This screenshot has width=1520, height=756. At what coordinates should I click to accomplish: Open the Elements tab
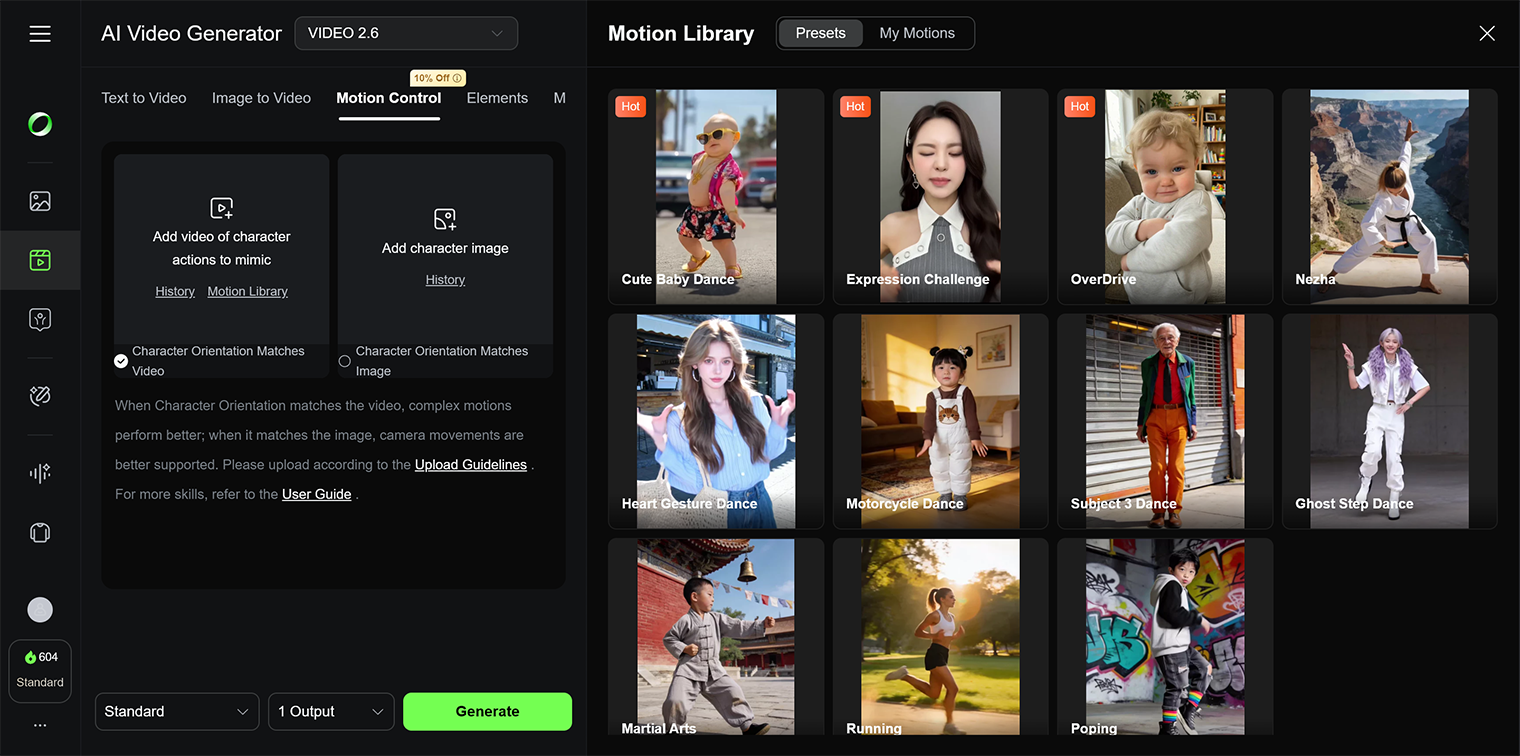497,97
